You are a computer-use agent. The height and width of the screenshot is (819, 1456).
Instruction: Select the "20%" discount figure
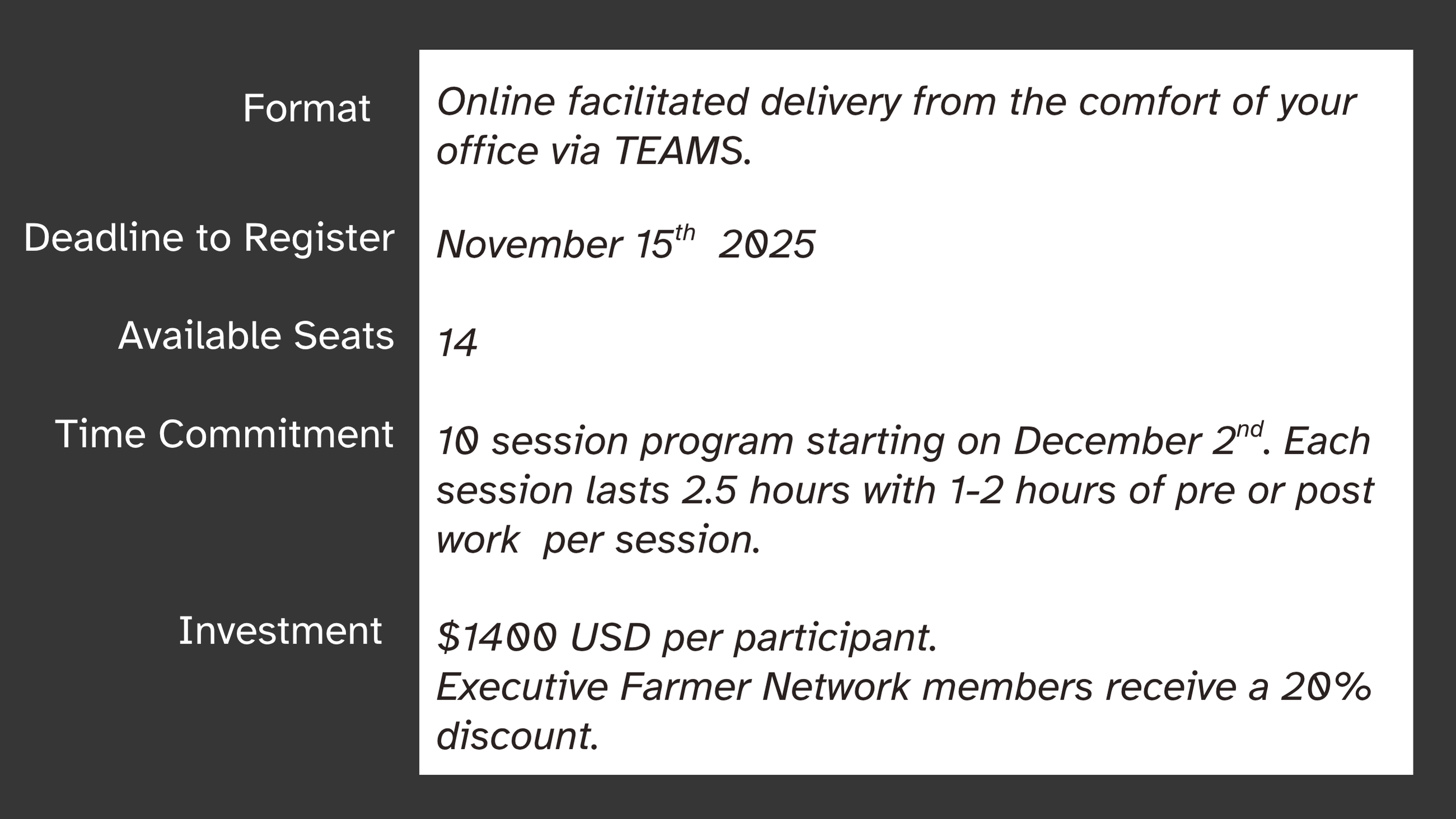(1326, 687)
